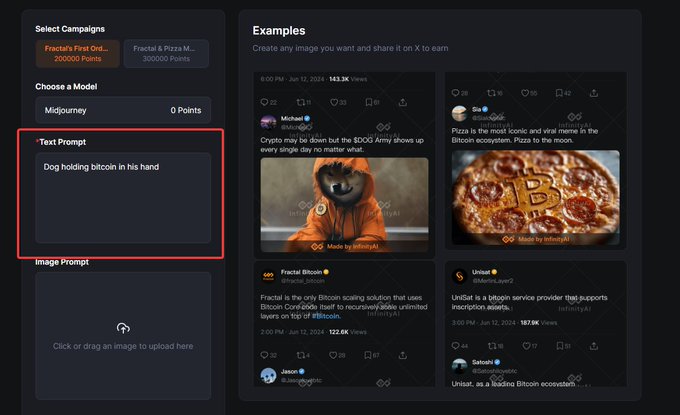This screenshot has width=680, height=415.
Task: Click reply icon with 32 comments
Action: pos(264,355)
